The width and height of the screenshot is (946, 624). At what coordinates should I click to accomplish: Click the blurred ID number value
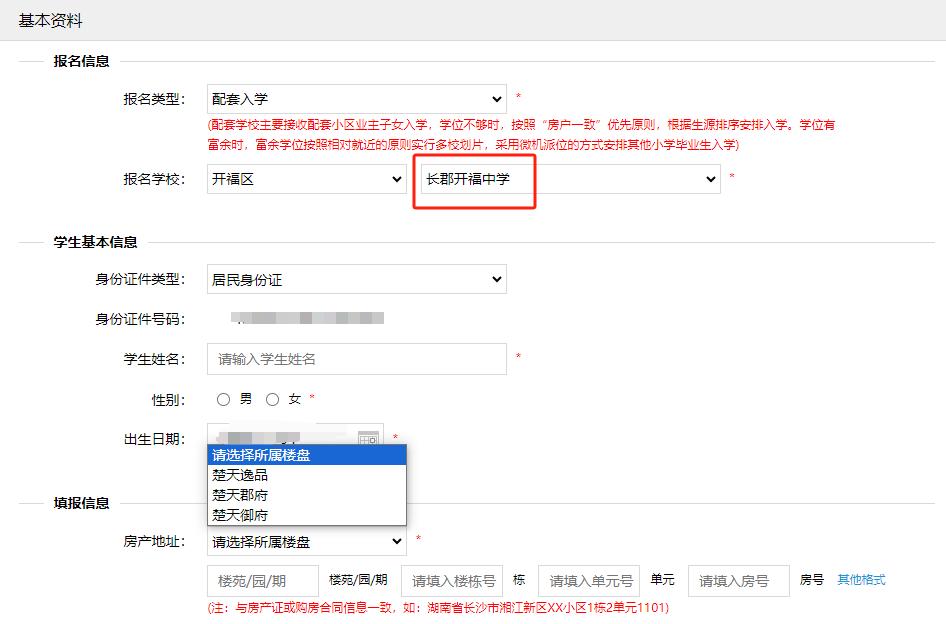coord(306,319)
